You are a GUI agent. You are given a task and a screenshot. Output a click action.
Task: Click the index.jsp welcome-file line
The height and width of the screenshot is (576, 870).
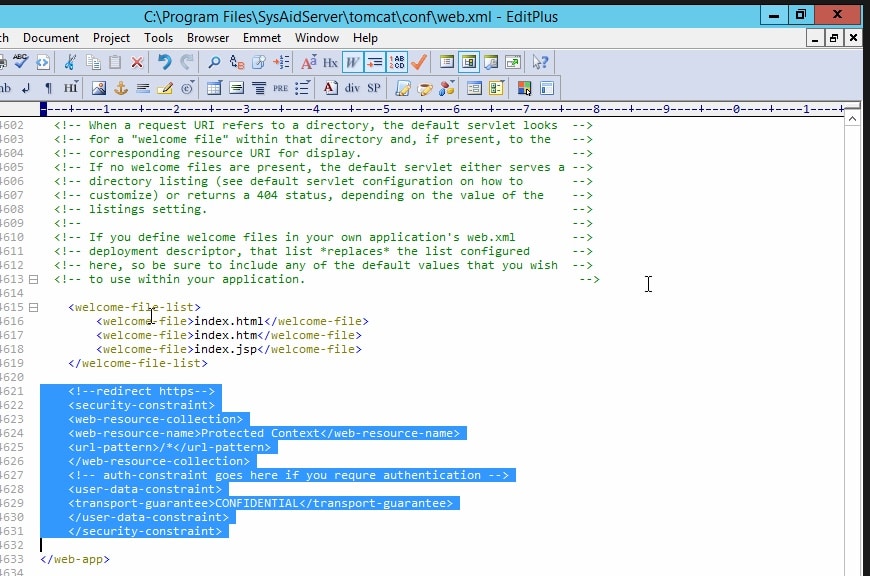tap(229, 349)
